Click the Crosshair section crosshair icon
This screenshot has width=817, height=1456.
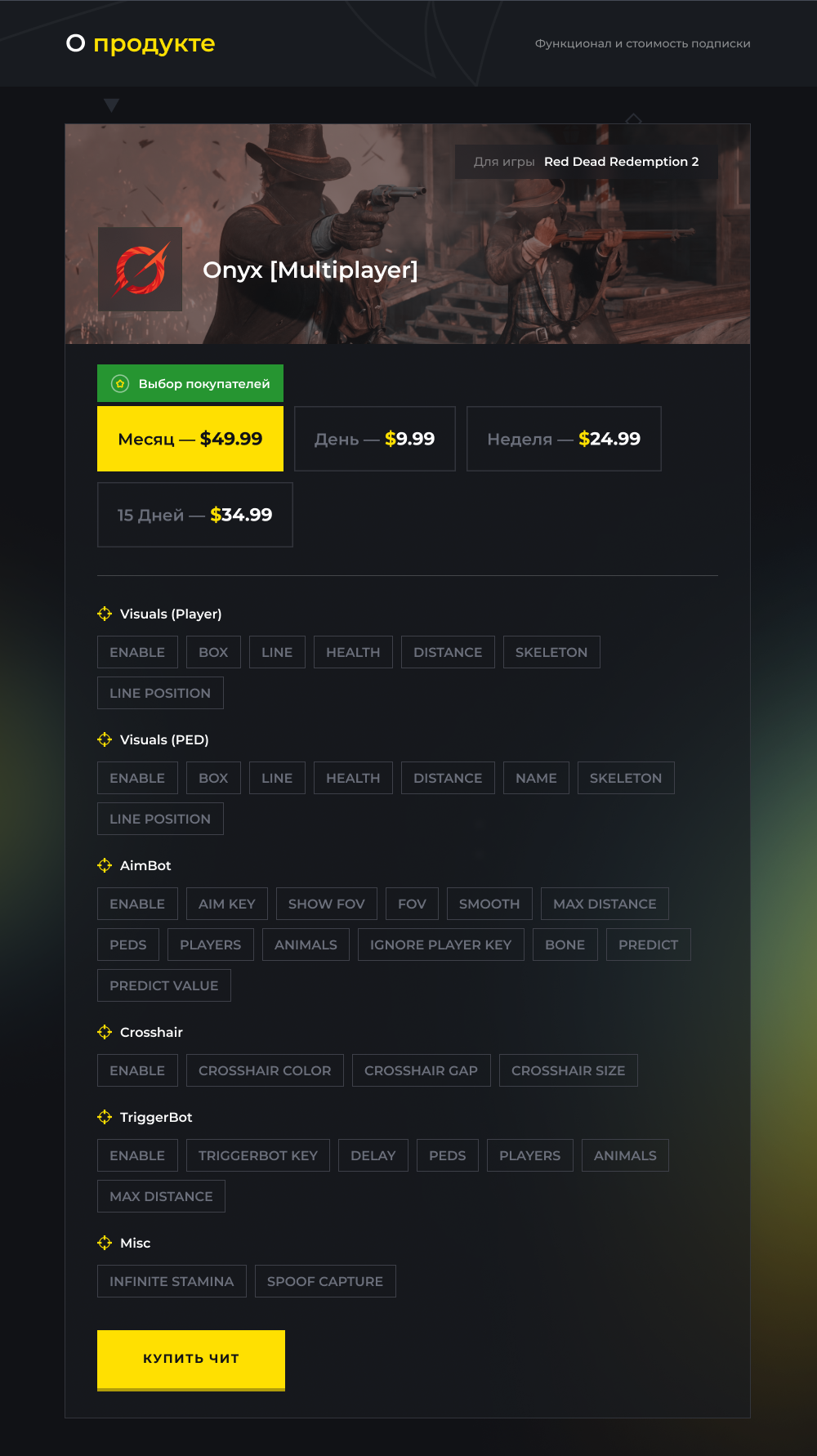(x=105, y=1032)
